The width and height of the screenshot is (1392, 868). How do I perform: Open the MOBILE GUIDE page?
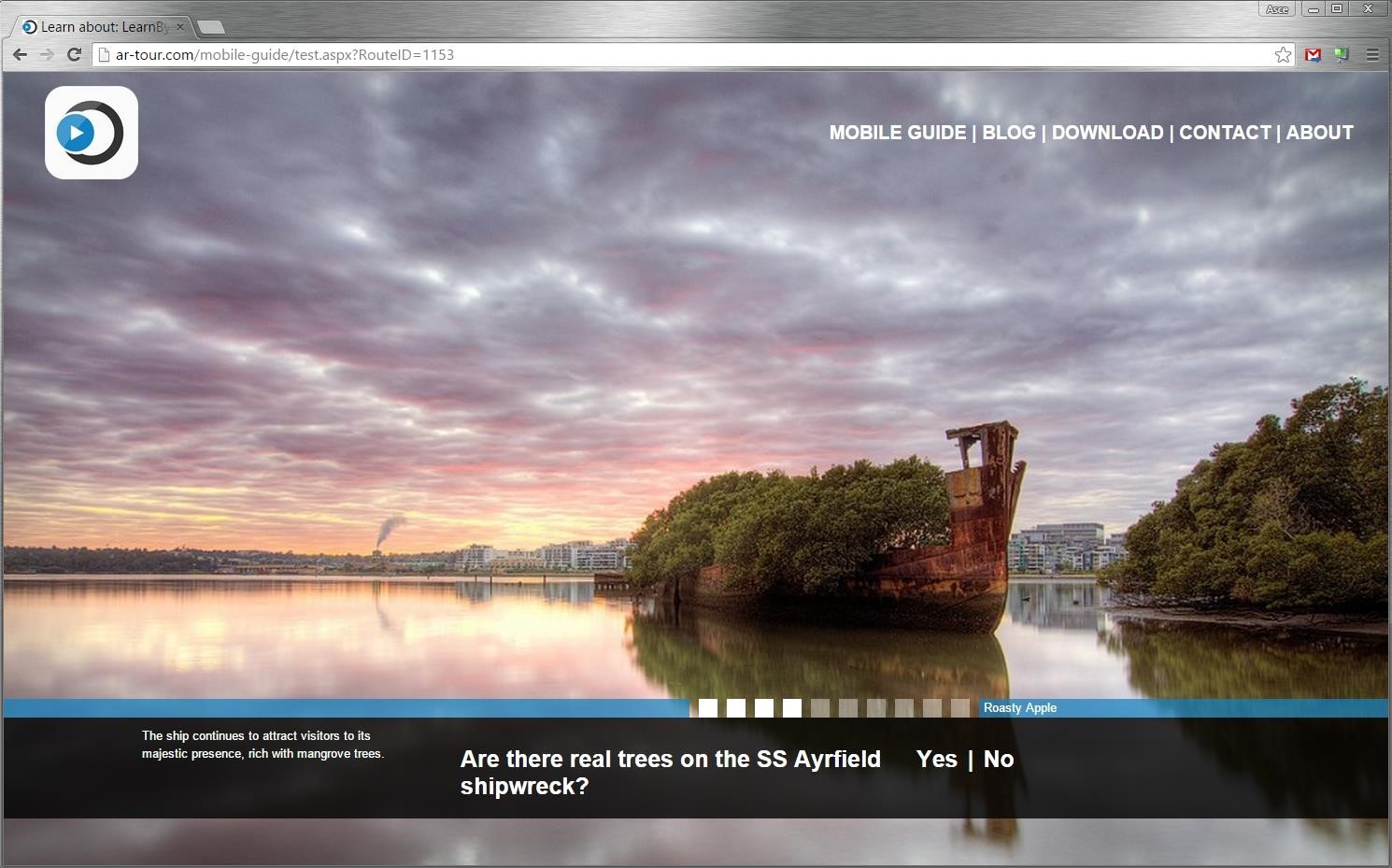(x=897, y=133)
